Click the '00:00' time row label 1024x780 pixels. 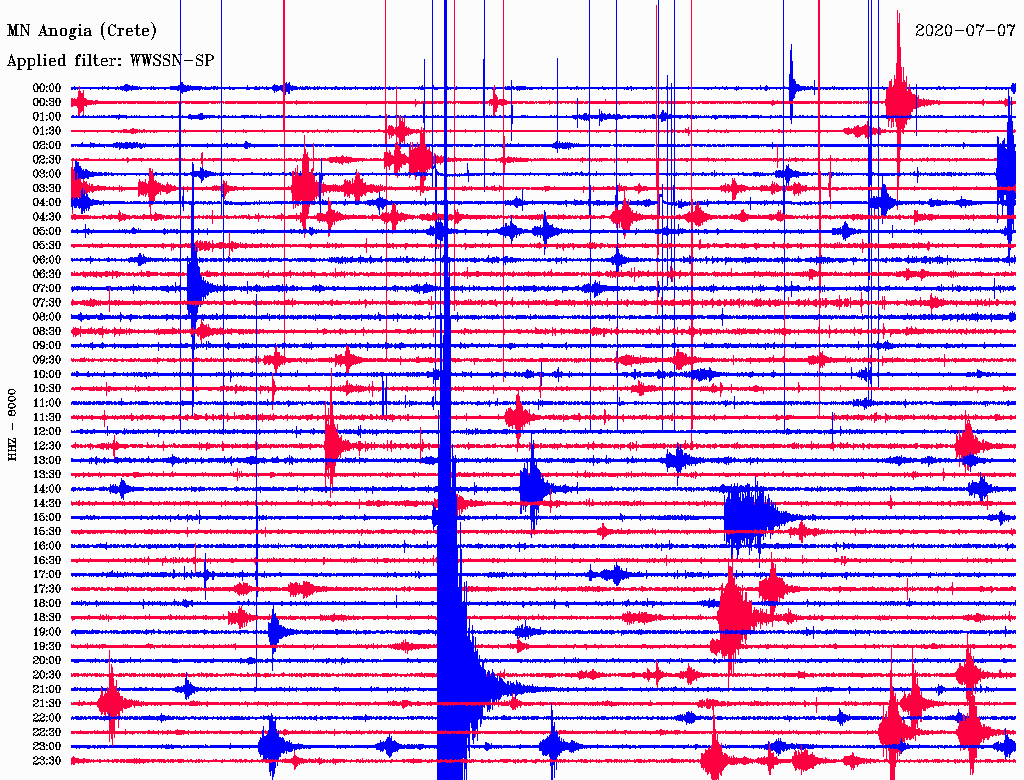click(47, 88)
